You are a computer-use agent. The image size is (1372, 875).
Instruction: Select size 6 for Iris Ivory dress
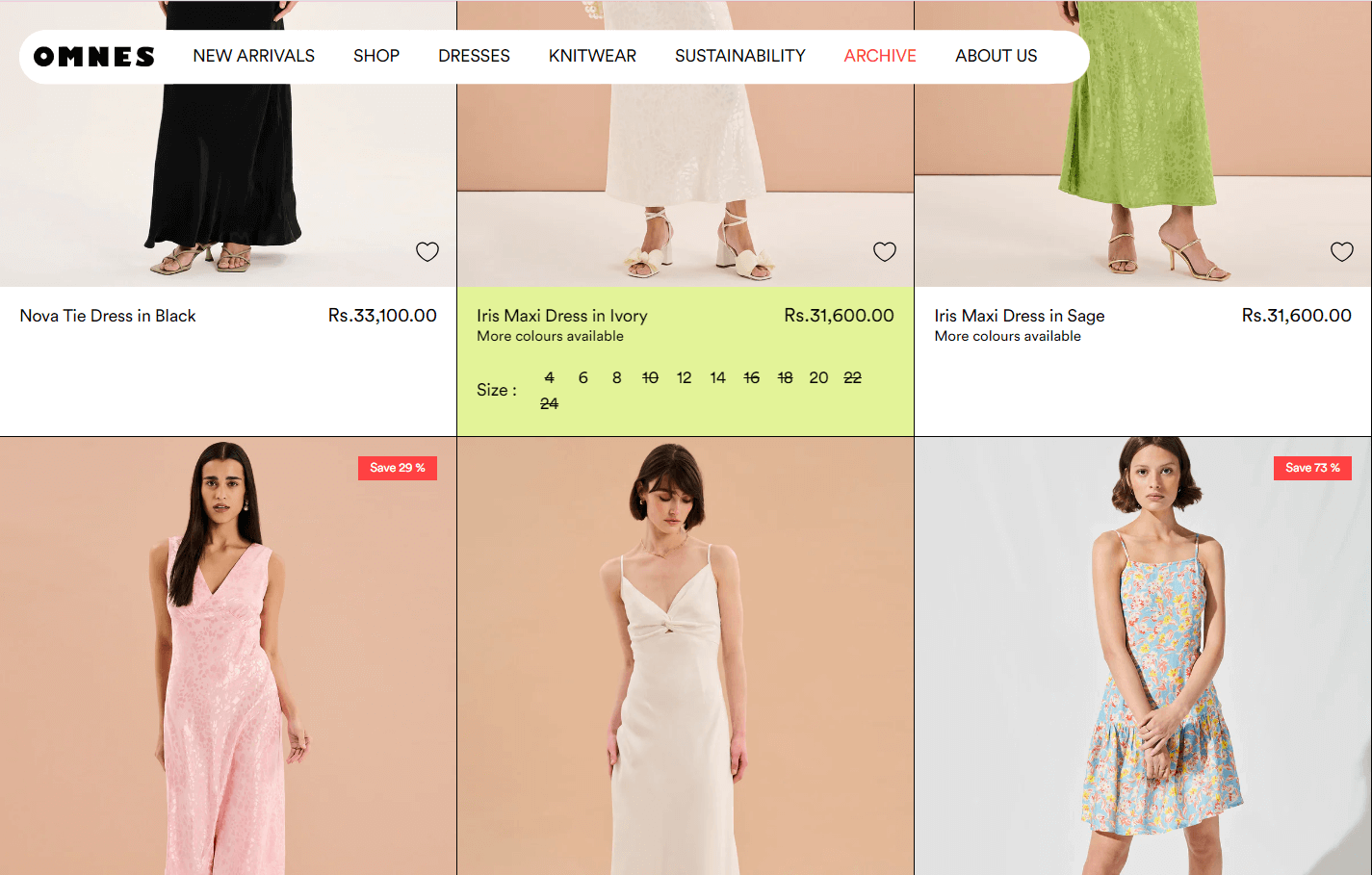coord(582,378)
